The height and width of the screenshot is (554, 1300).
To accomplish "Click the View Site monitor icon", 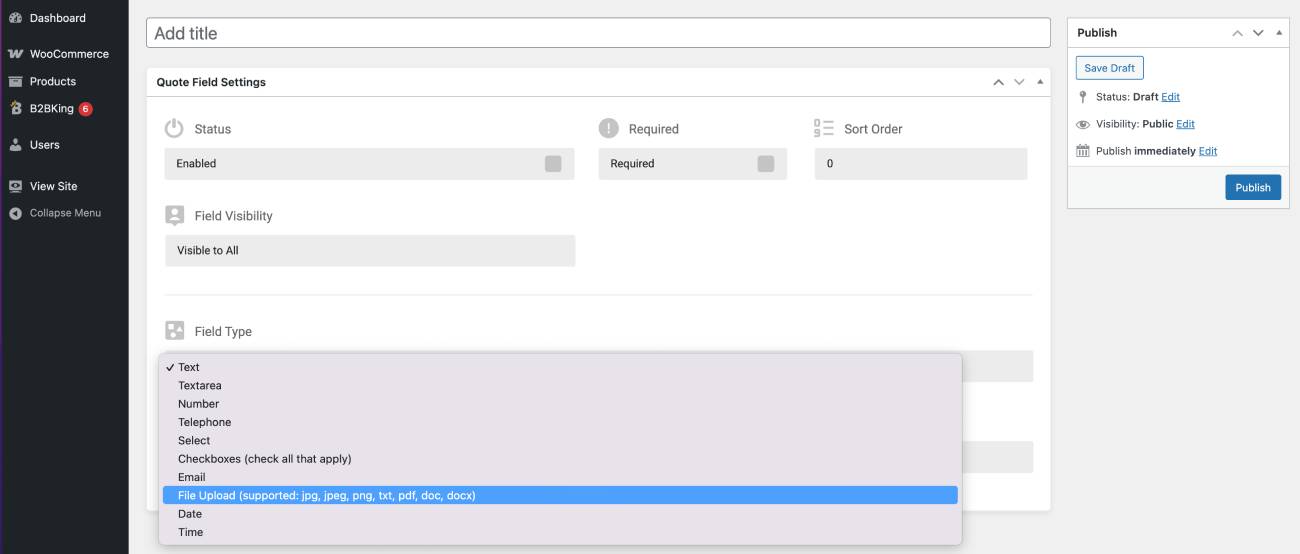I will click(15, 186).
